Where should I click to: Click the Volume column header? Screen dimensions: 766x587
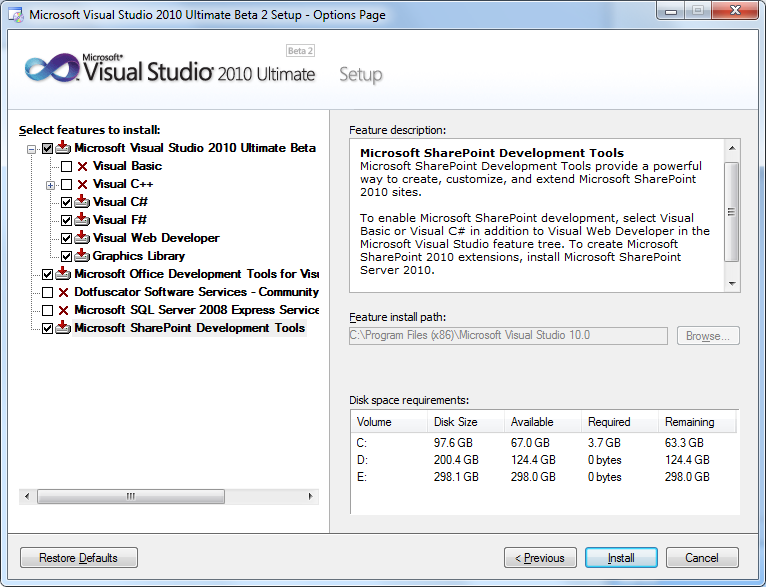click(389, 422)
